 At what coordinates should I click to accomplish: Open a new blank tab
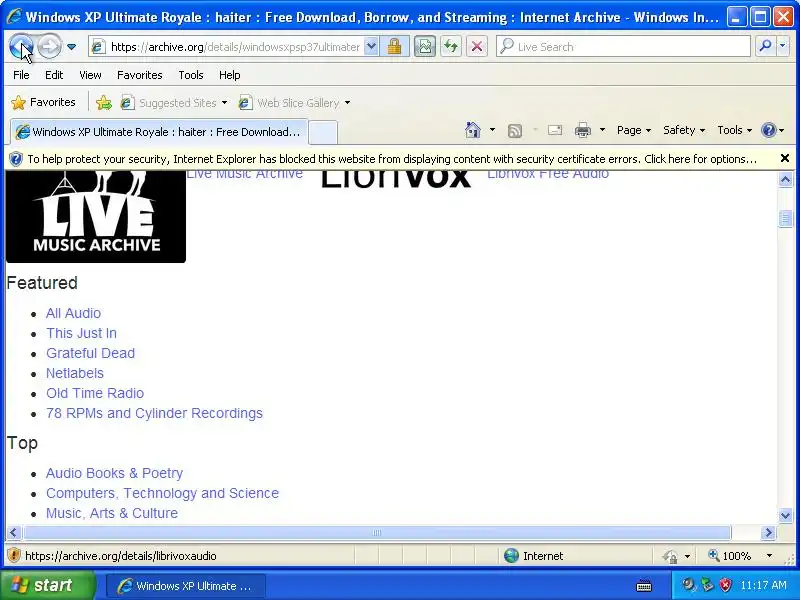click(x=323, y=133)
